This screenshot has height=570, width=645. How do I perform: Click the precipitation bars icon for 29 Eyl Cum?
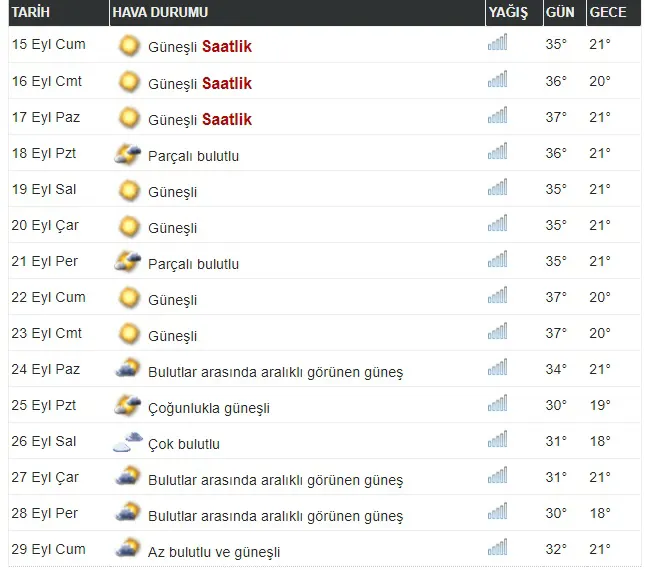coord(497,549)
